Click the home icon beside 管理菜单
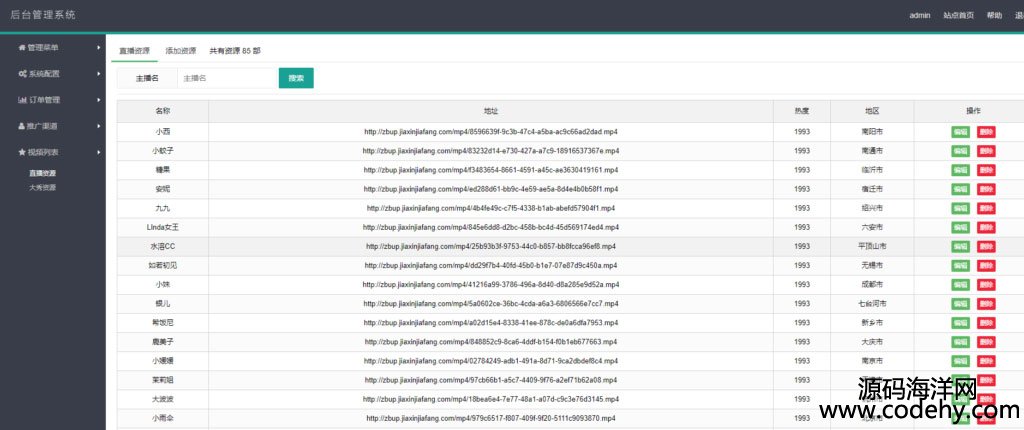Image resolution: width=1024 pixels, height=430 pixels. [x=22, y=47]
